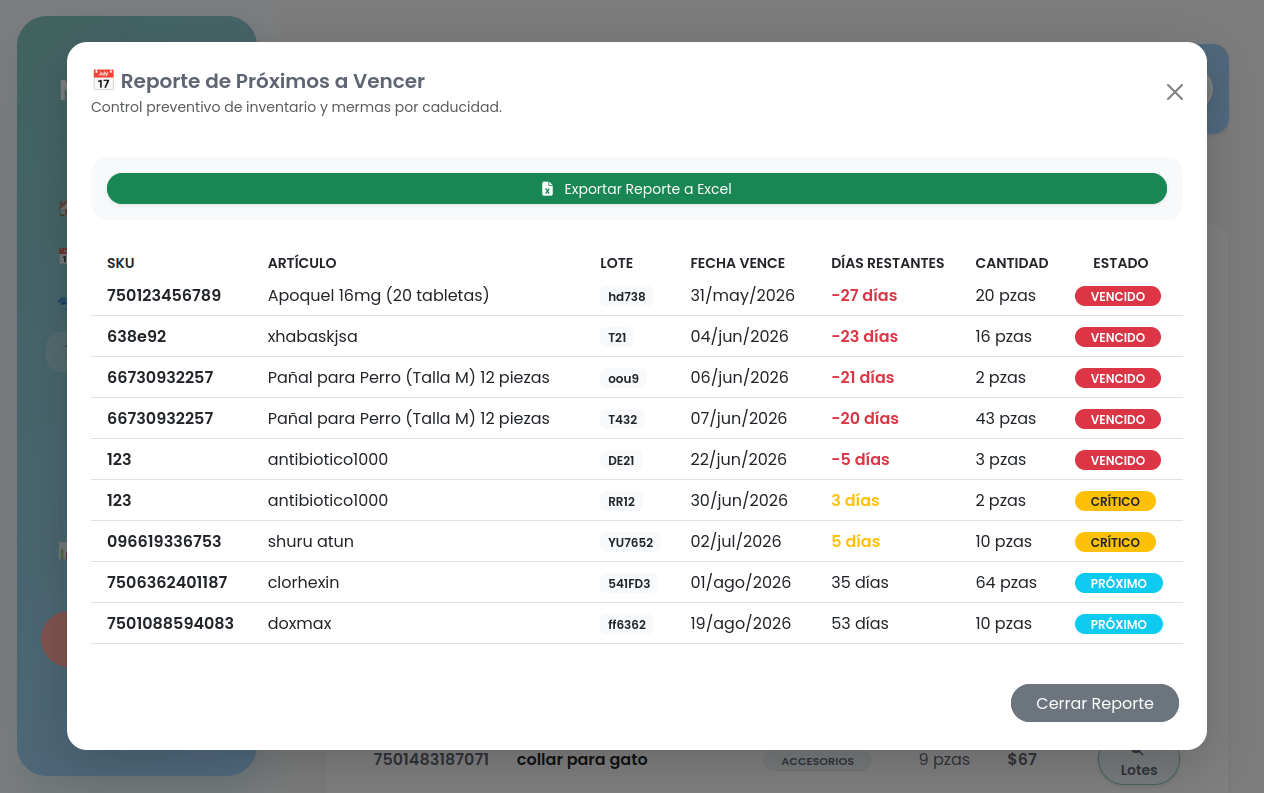
Task: Click the CRÍTICO badge for antibiotico1000 lot RR12
Action: click(x=1115, y=501)
